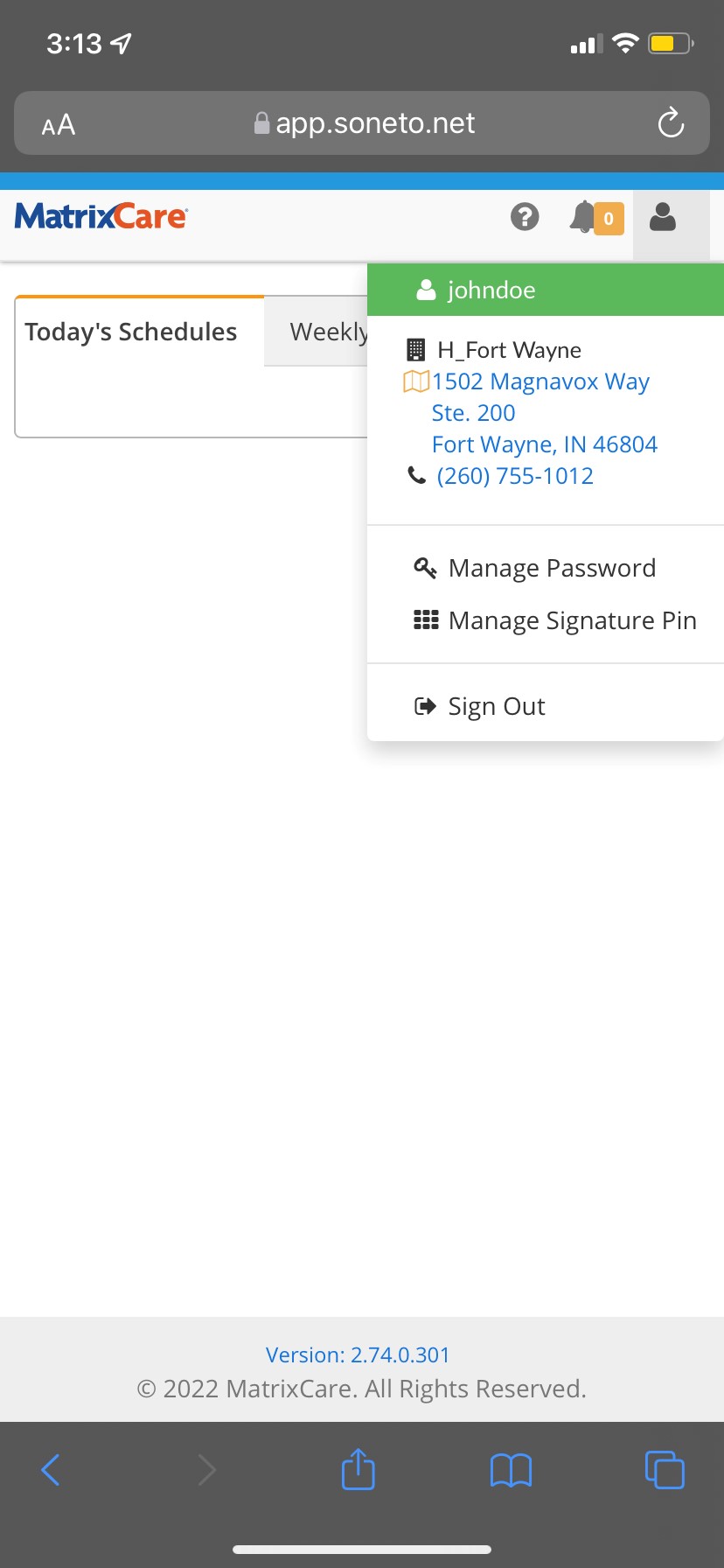This screenshot has width=724, height=1568.
Task: Reload the page in Safari
Action: (x=671, y=123)
